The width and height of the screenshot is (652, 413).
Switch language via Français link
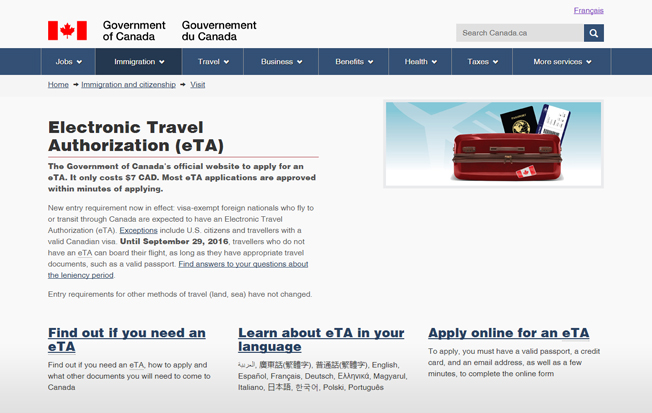588,10
